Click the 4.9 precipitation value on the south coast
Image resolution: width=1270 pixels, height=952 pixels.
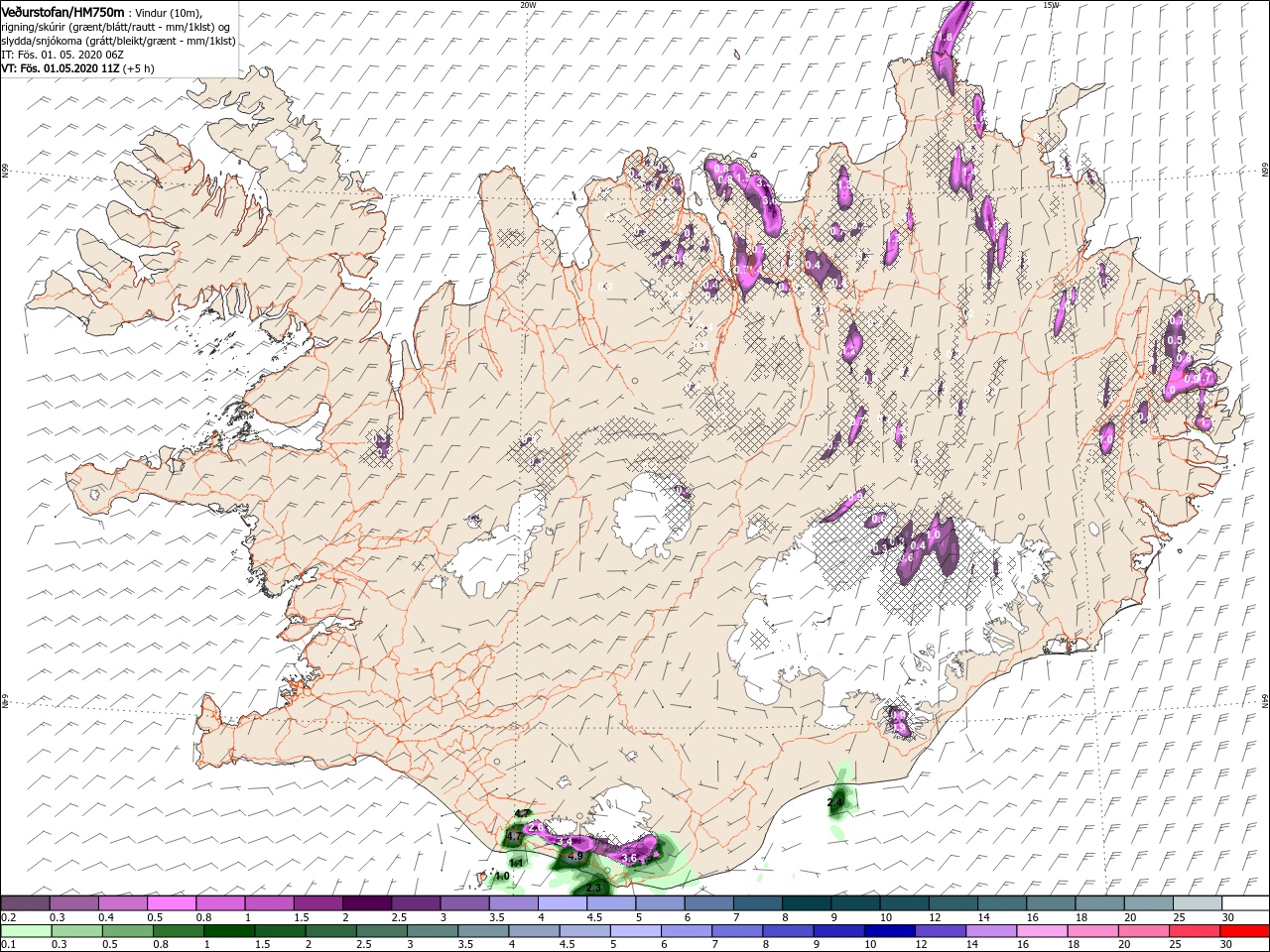[575, 856]
